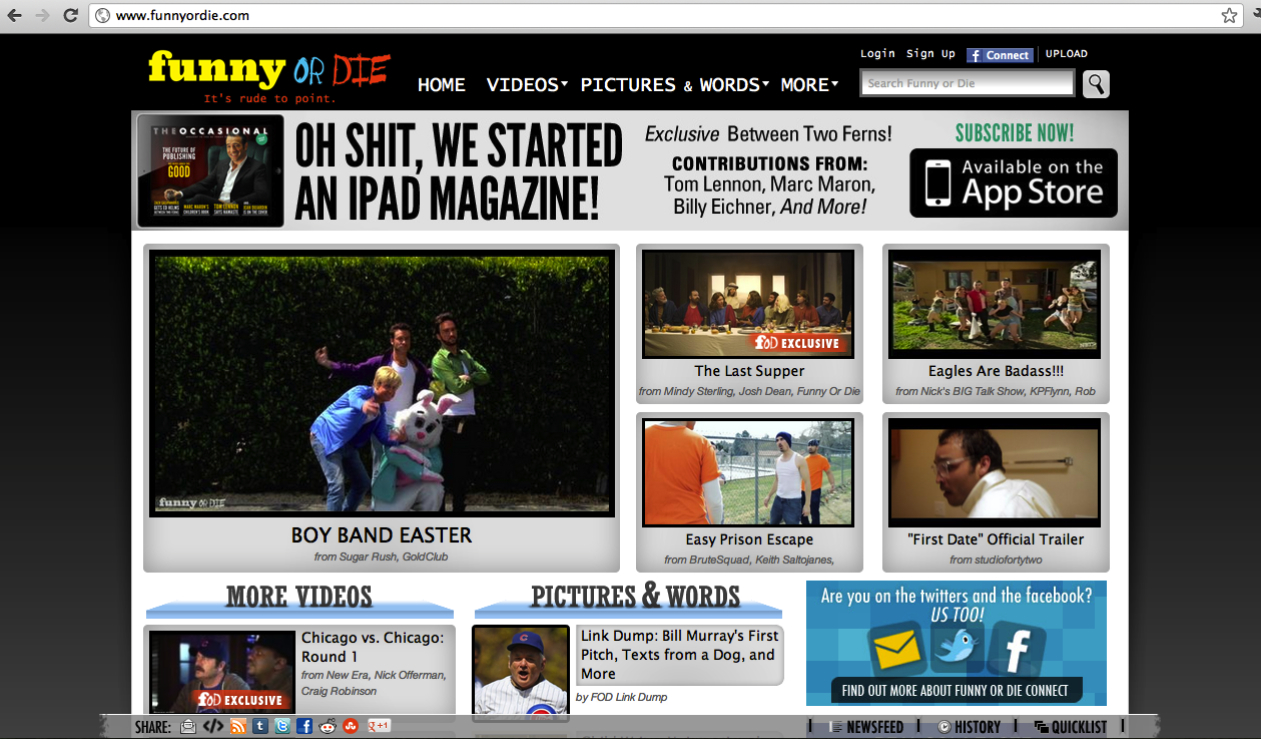
Task: Click the "First Date" Official Trailer title
Action: click(995, 539)
